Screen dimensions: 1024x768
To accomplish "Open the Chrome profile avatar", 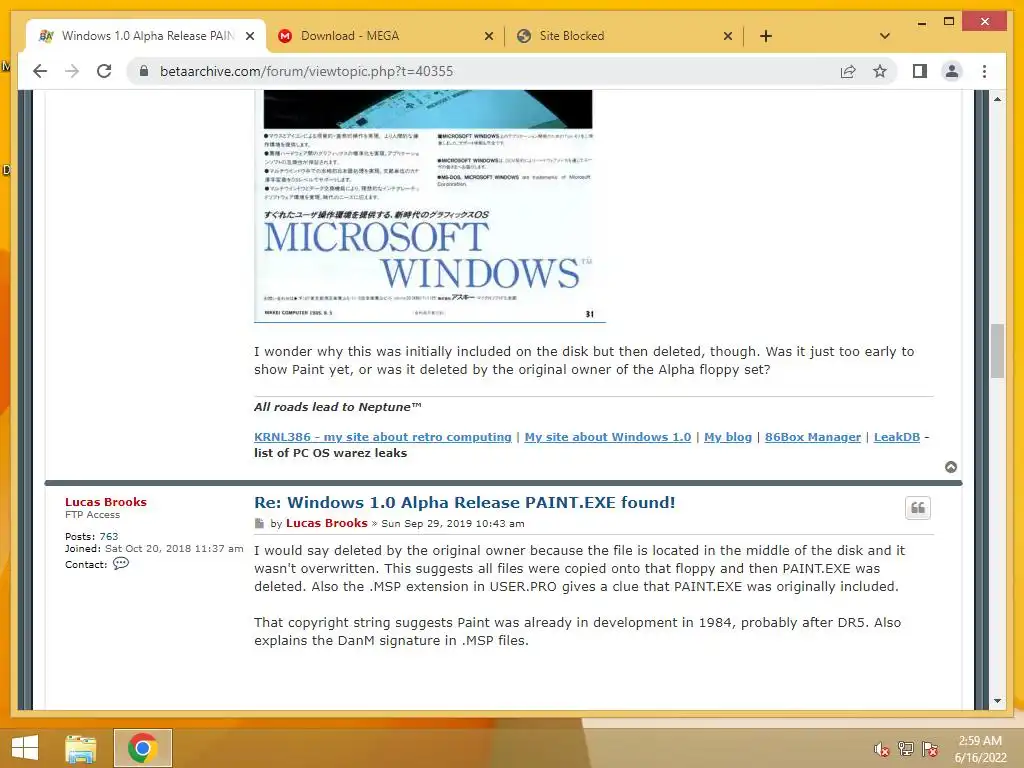I will [952, 71].
